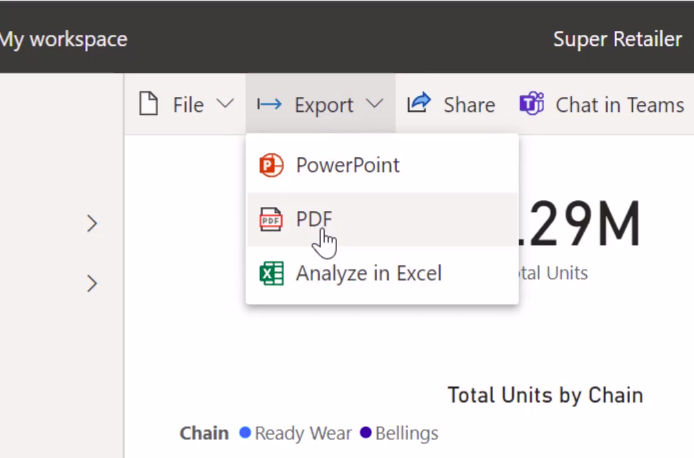The width and height of the screenshot is (694, 458).
Task: Open My workspace breadcrumb
Action: click(x=63, y=39)
